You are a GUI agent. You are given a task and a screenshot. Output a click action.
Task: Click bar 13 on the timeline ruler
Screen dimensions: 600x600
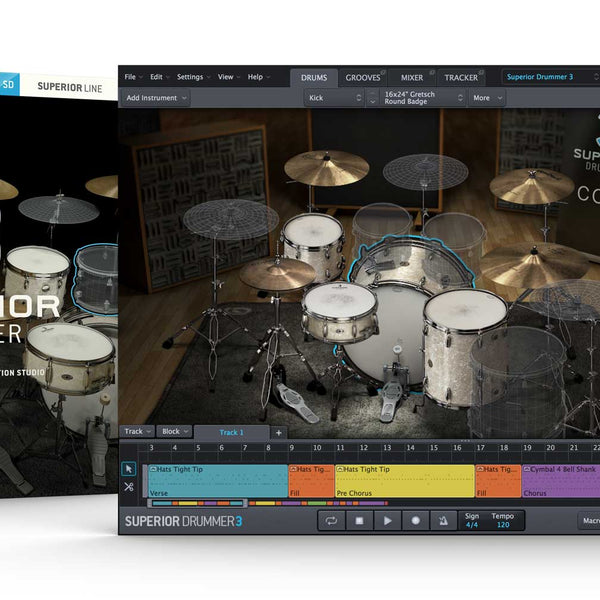click(x=387, y=448)
